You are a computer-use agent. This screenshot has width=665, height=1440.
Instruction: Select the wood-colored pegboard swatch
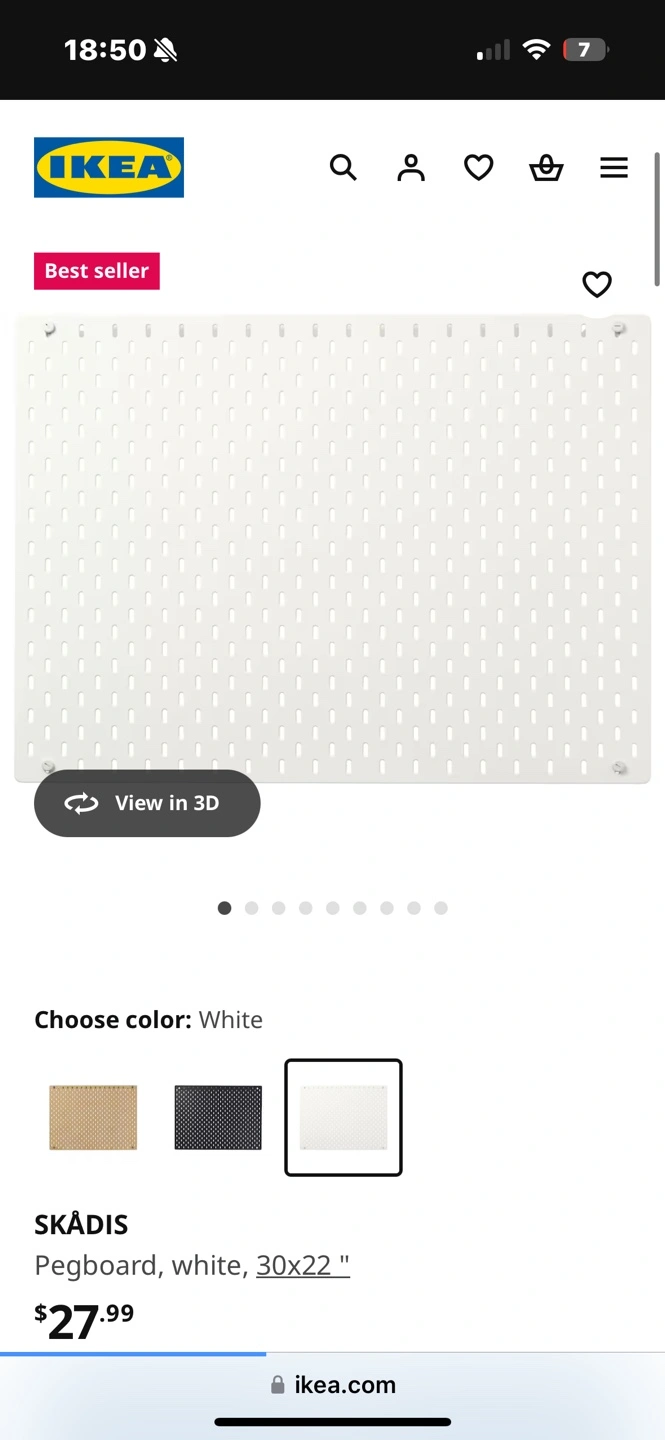coord(93,1117)
